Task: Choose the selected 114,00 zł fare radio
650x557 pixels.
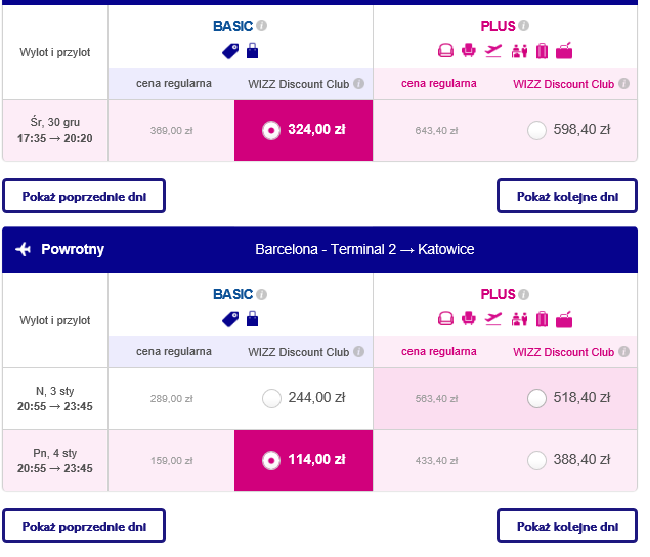Action: [x=272, y=460]
